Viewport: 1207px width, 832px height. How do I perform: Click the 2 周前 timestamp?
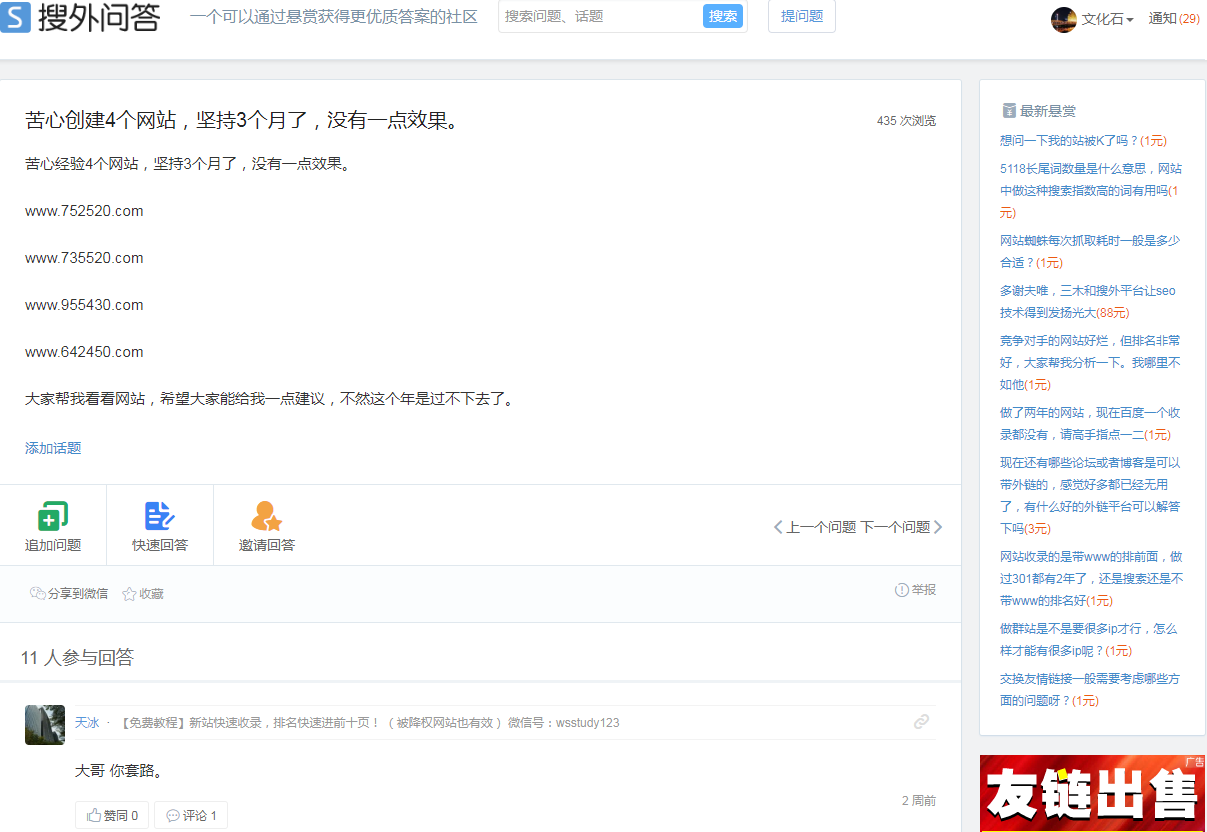pos(919,801)
